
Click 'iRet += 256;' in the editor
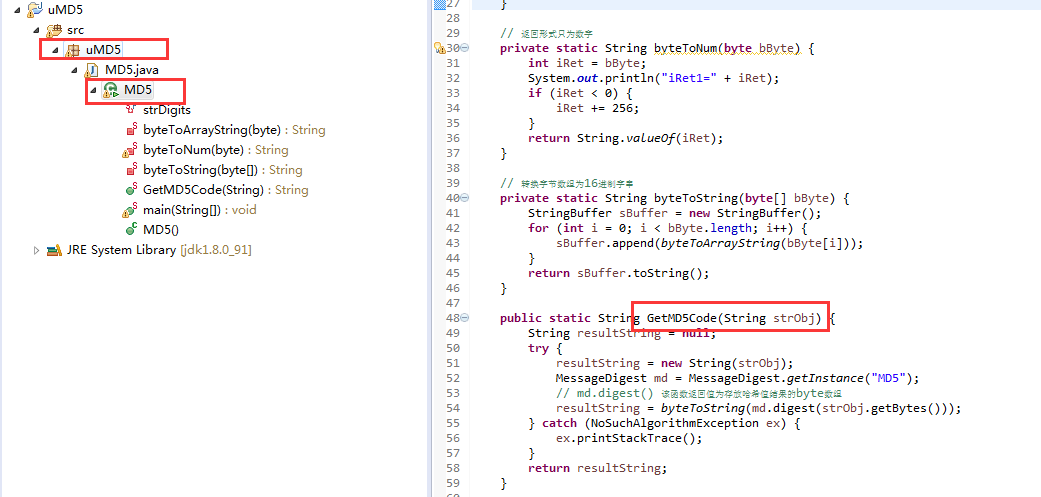click(x=598, y=108)
